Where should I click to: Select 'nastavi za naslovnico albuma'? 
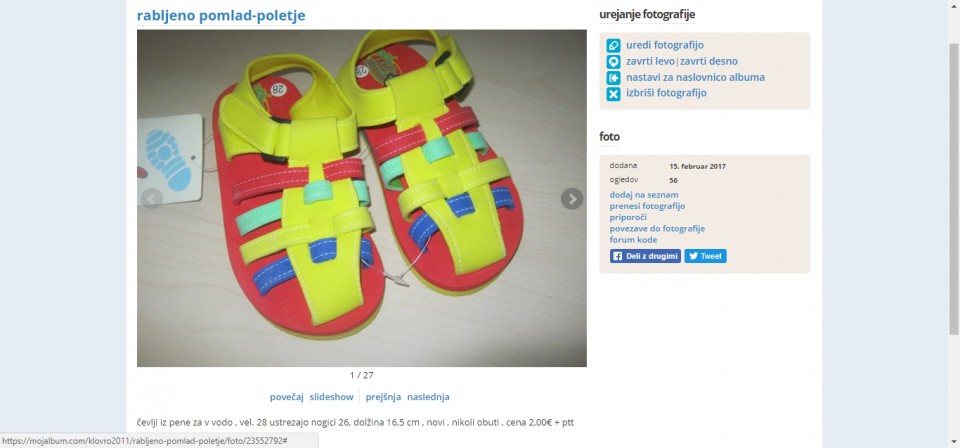pos(695,78)
